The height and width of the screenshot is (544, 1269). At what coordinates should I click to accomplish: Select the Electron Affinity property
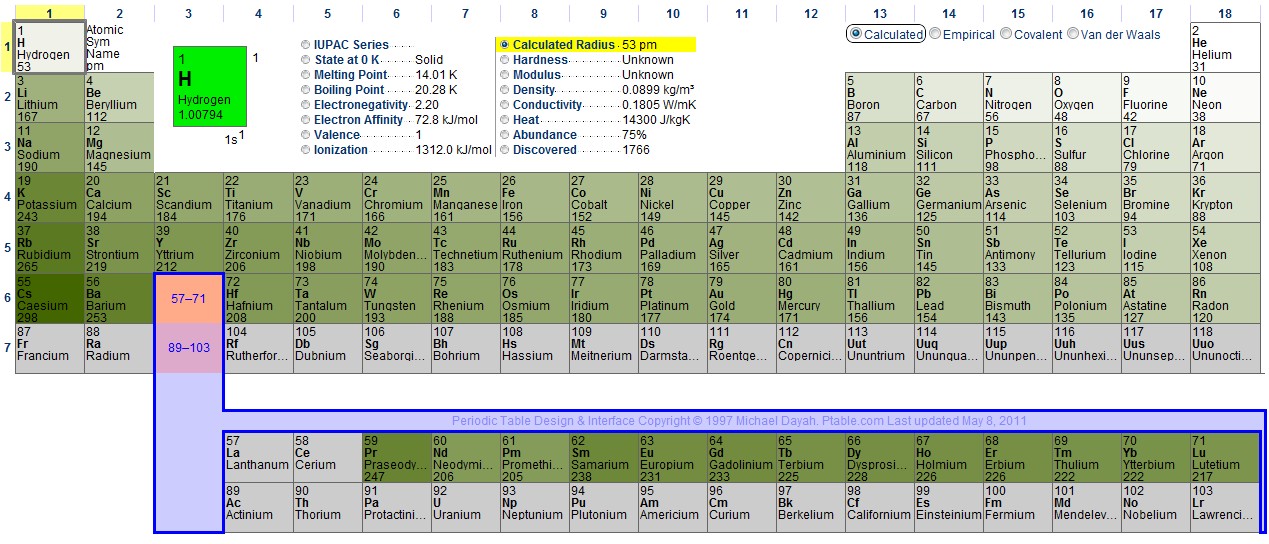coord(306,120)
